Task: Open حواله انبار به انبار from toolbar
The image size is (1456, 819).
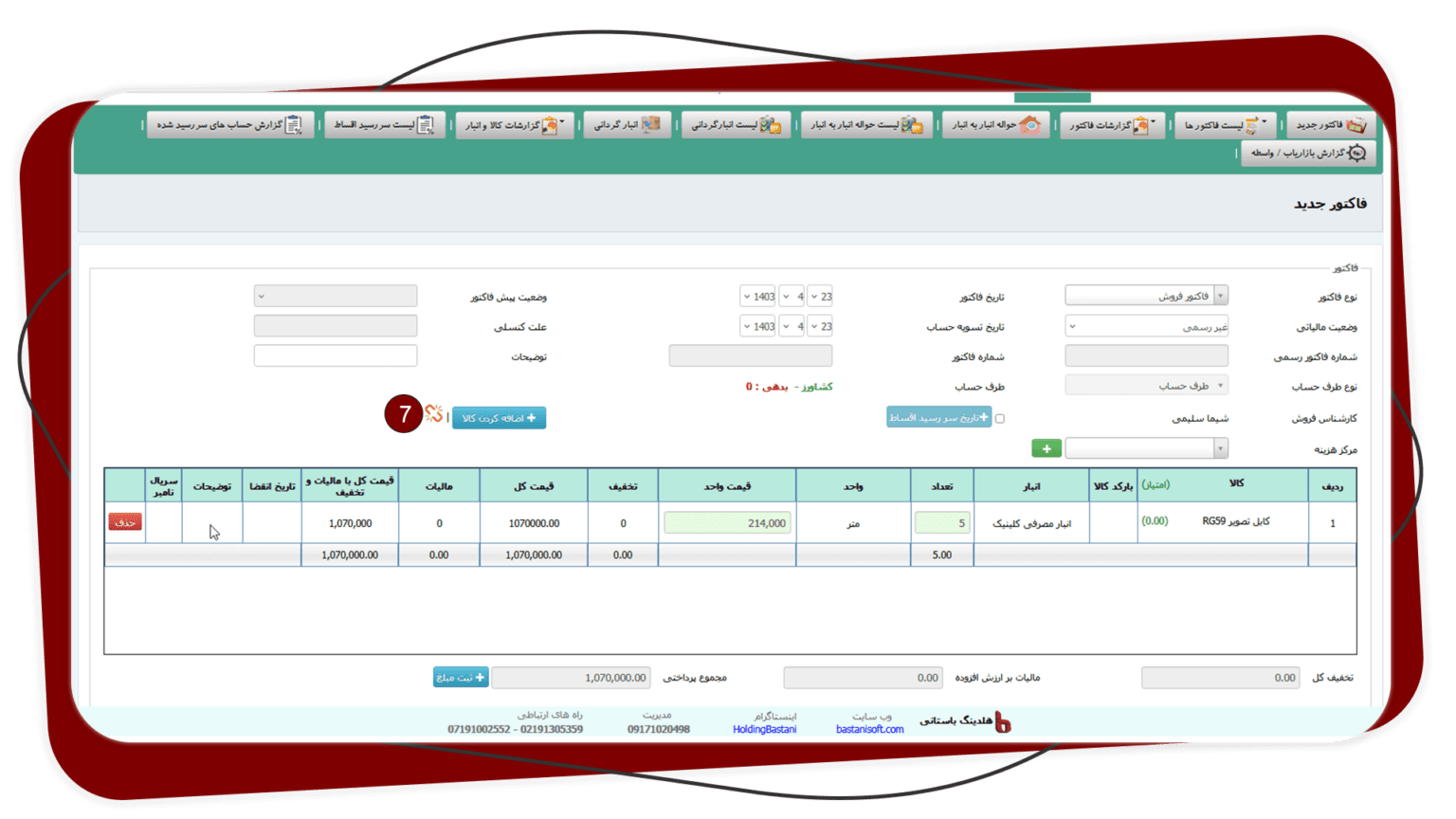Action: coord(995,125)
